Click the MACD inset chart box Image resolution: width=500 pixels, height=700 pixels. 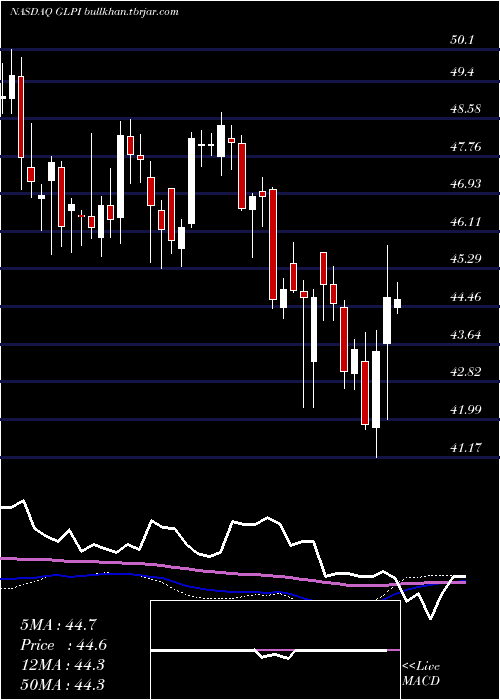pyautogui.click(x=275, y=650)
